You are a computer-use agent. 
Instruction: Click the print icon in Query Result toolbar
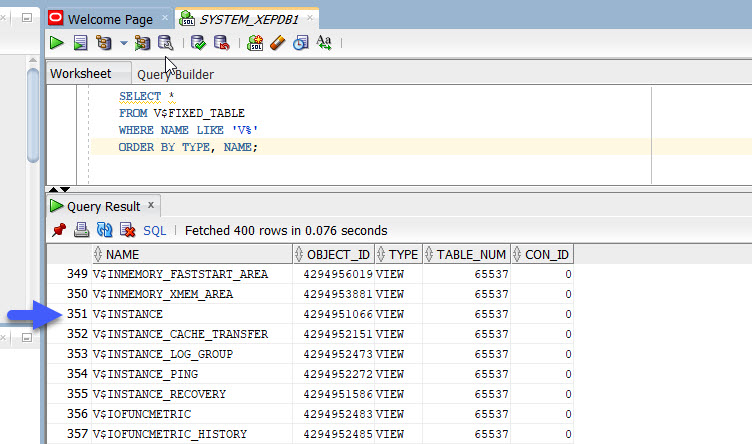click(82, 230)
